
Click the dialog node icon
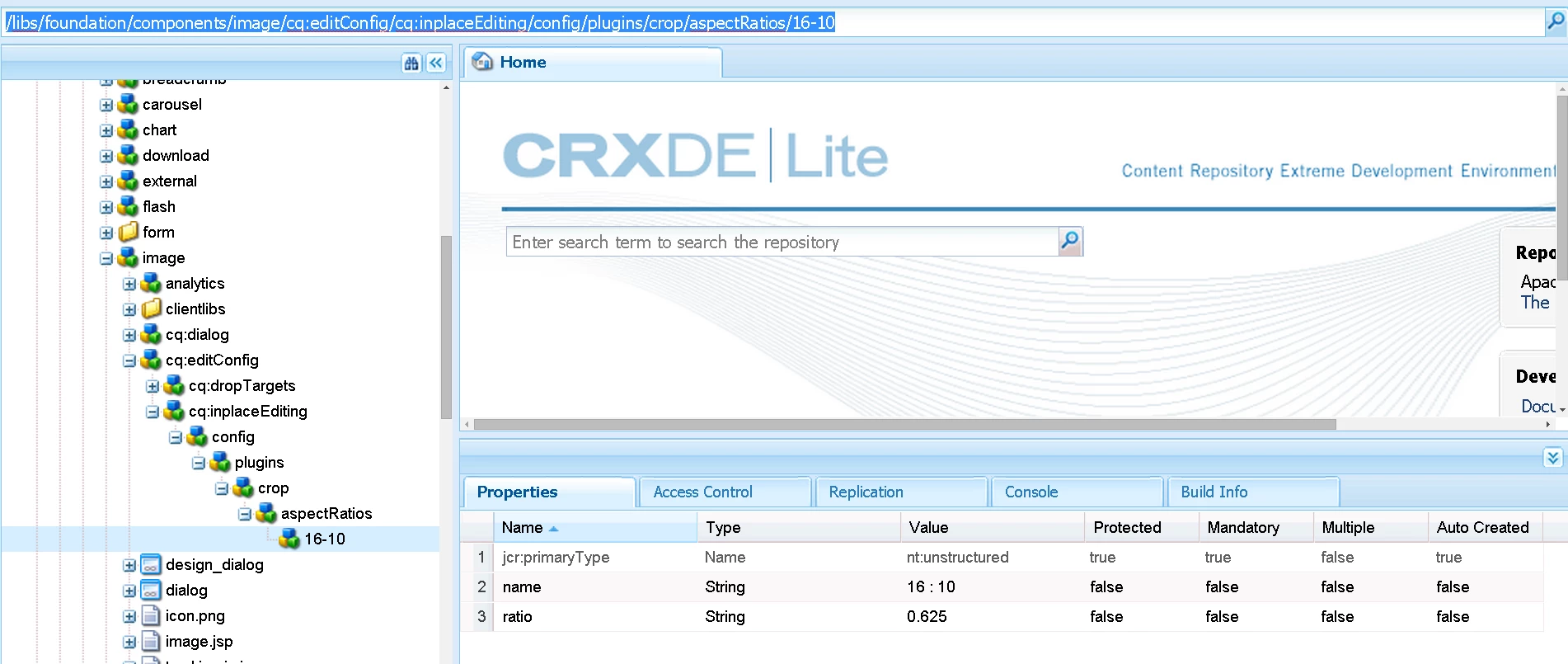click(x=151, y=590)
